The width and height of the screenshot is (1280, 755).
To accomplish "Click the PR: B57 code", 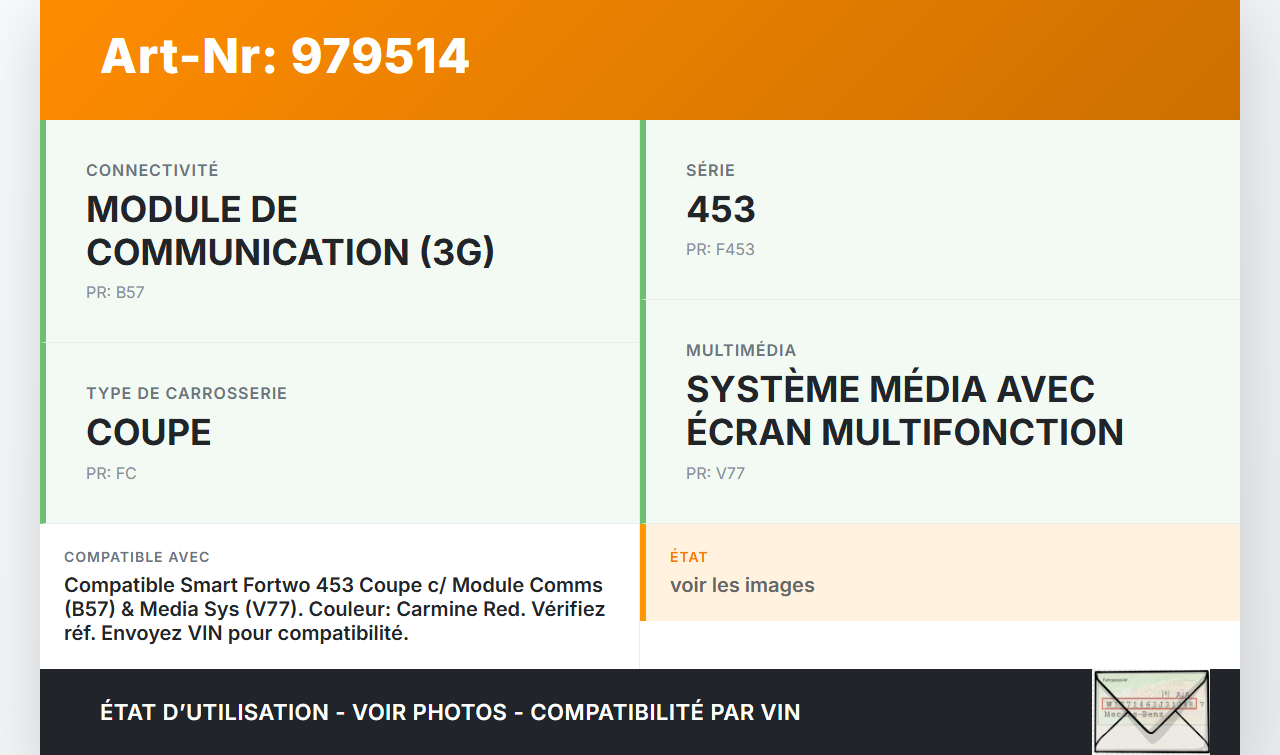I will [115, 293].
